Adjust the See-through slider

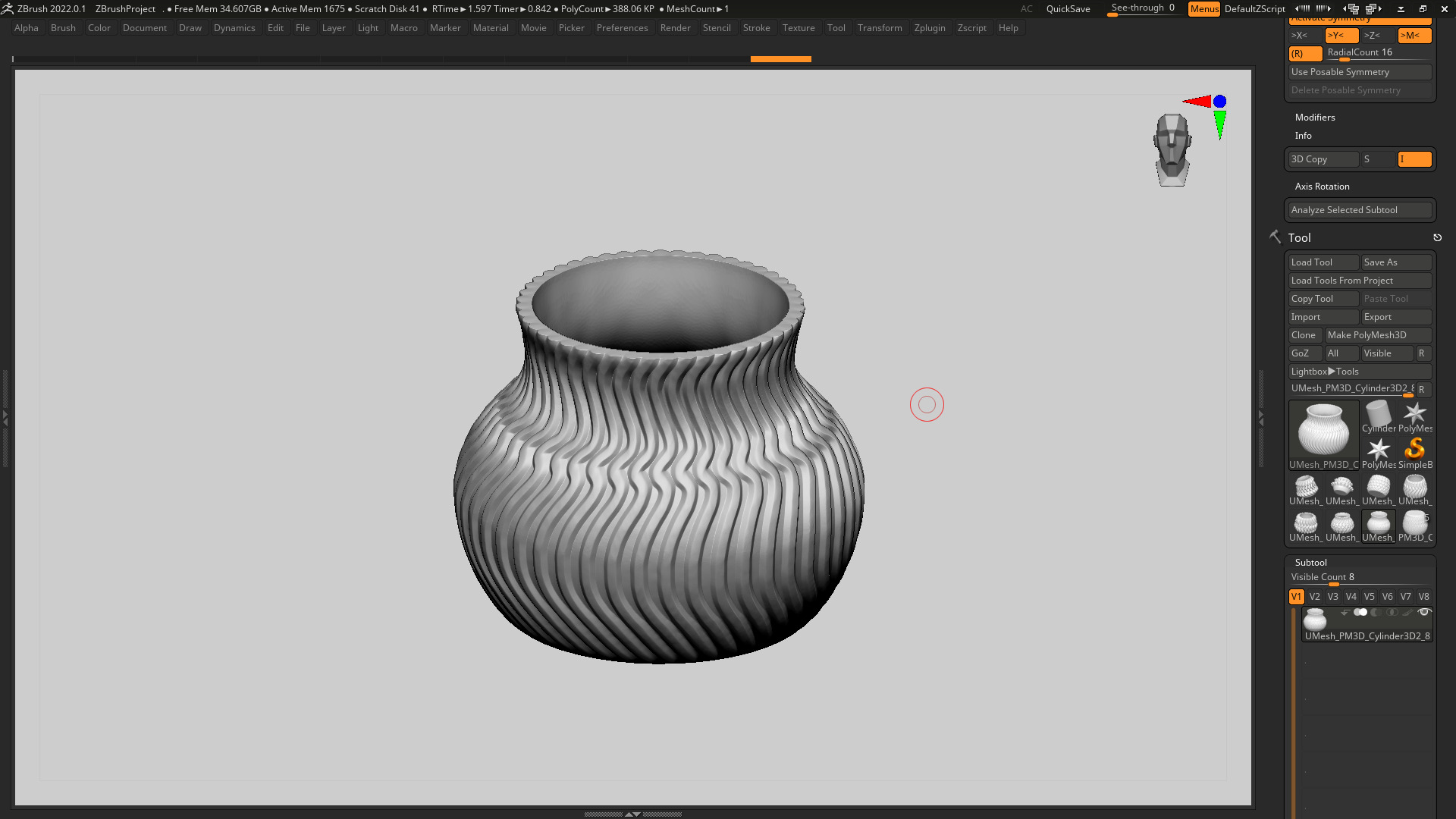pyautogui.click(x=1144, y=9)
